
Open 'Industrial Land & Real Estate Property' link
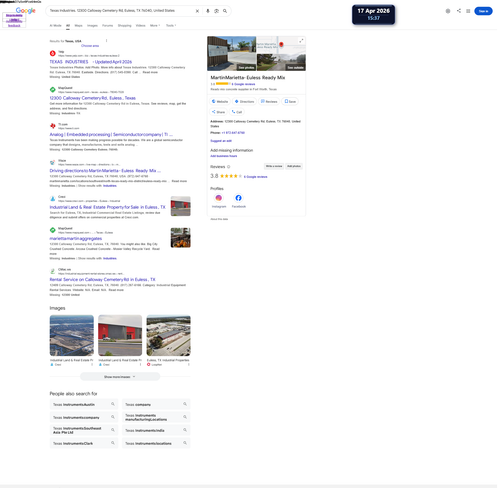[x=107, y=207]
